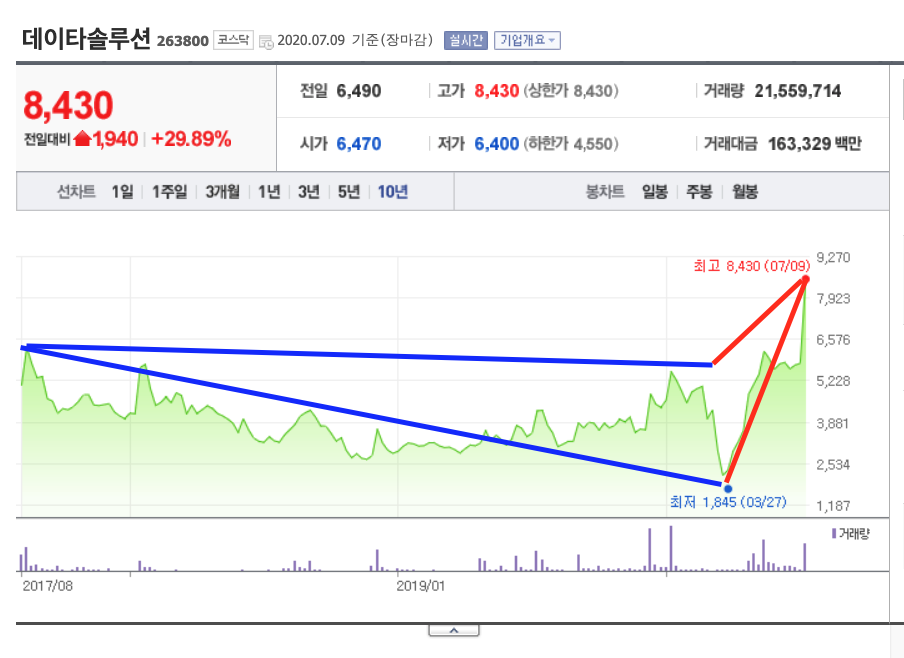Click the red up-arrow change icon
The image size is (904, 658).
click(x=83, y=138)
